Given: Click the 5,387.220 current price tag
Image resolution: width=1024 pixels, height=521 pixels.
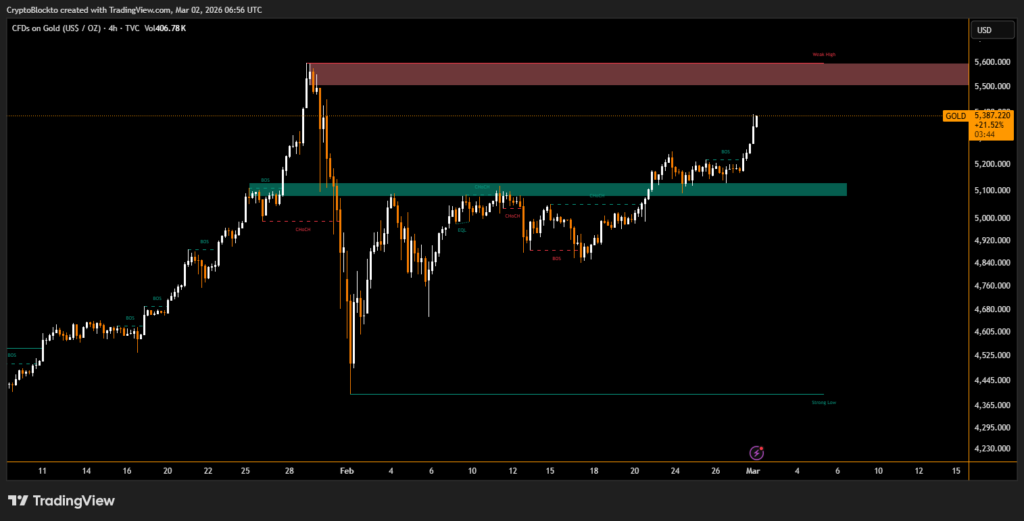Looking at the screenshot, I should coord(993,116).
